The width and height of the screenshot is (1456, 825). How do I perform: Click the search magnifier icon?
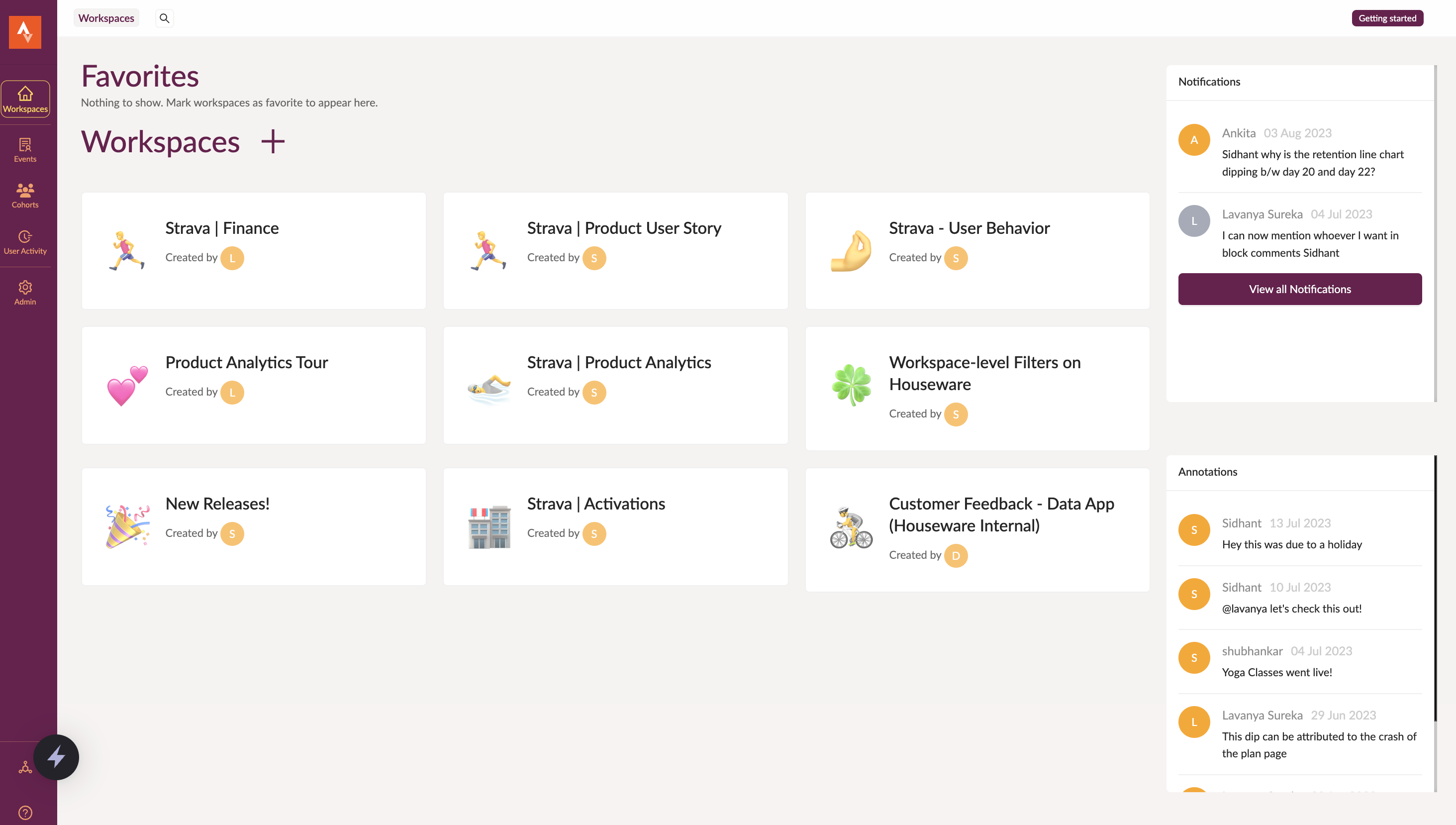click(x=164, y=18)
